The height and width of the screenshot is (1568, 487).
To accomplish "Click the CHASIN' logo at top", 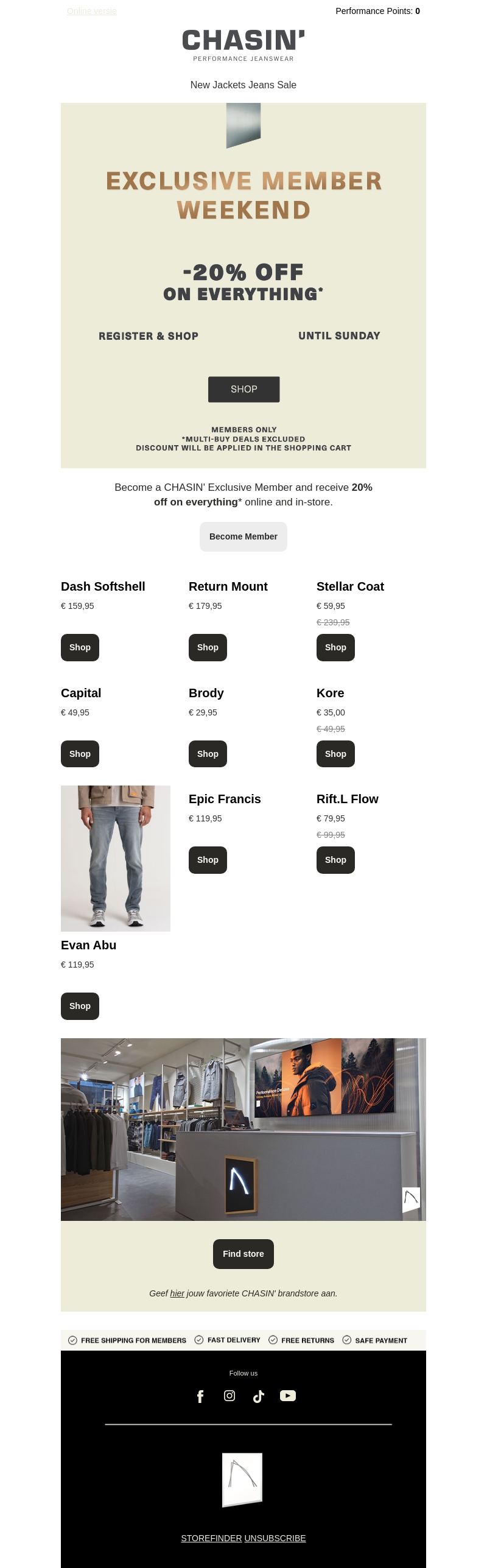I will pos(243,45).
